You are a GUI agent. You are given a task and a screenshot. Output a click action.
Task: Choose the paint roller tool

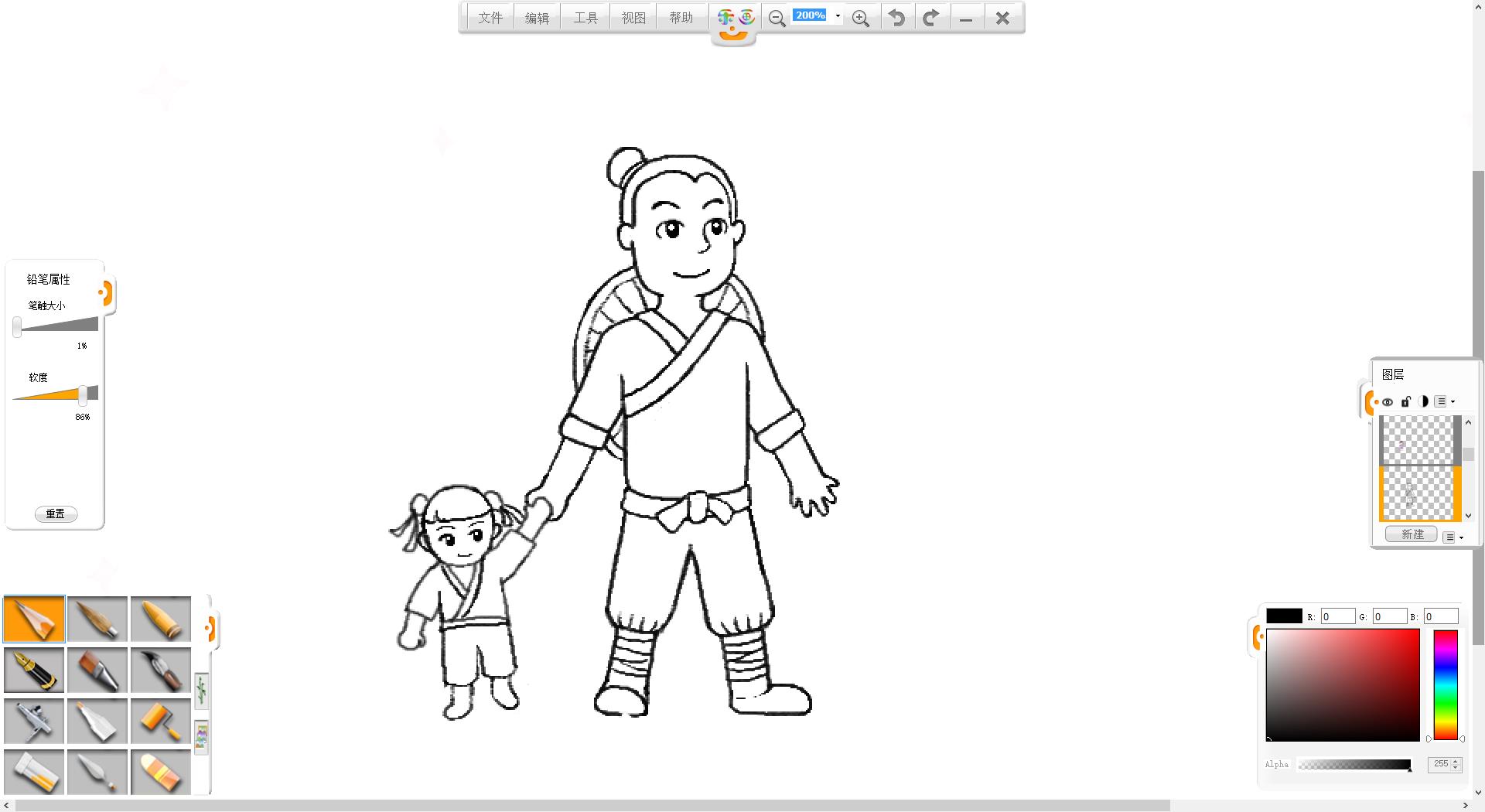160,721
